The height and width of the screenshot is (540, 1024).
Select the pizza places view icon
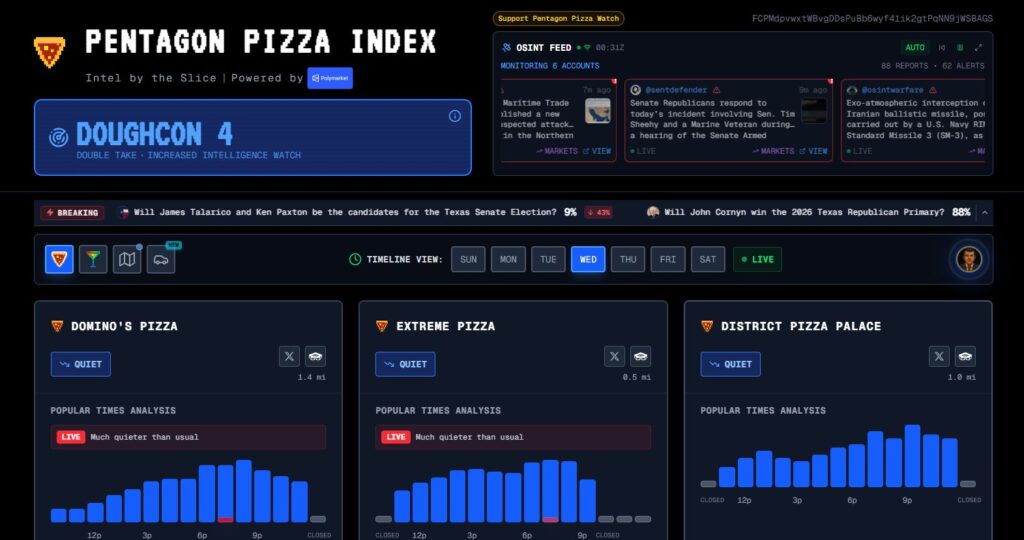[59, 260]
